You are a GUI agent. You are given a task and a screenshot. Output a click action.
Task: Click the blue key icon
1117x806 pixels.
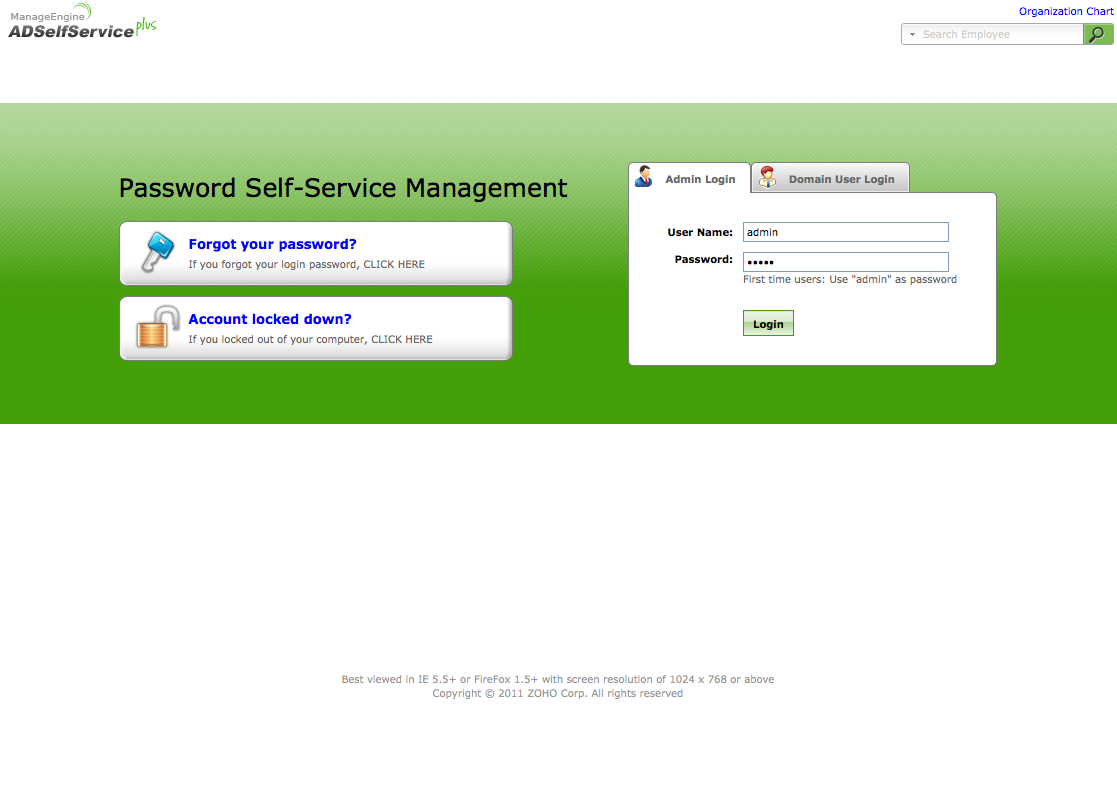[157, 252]
